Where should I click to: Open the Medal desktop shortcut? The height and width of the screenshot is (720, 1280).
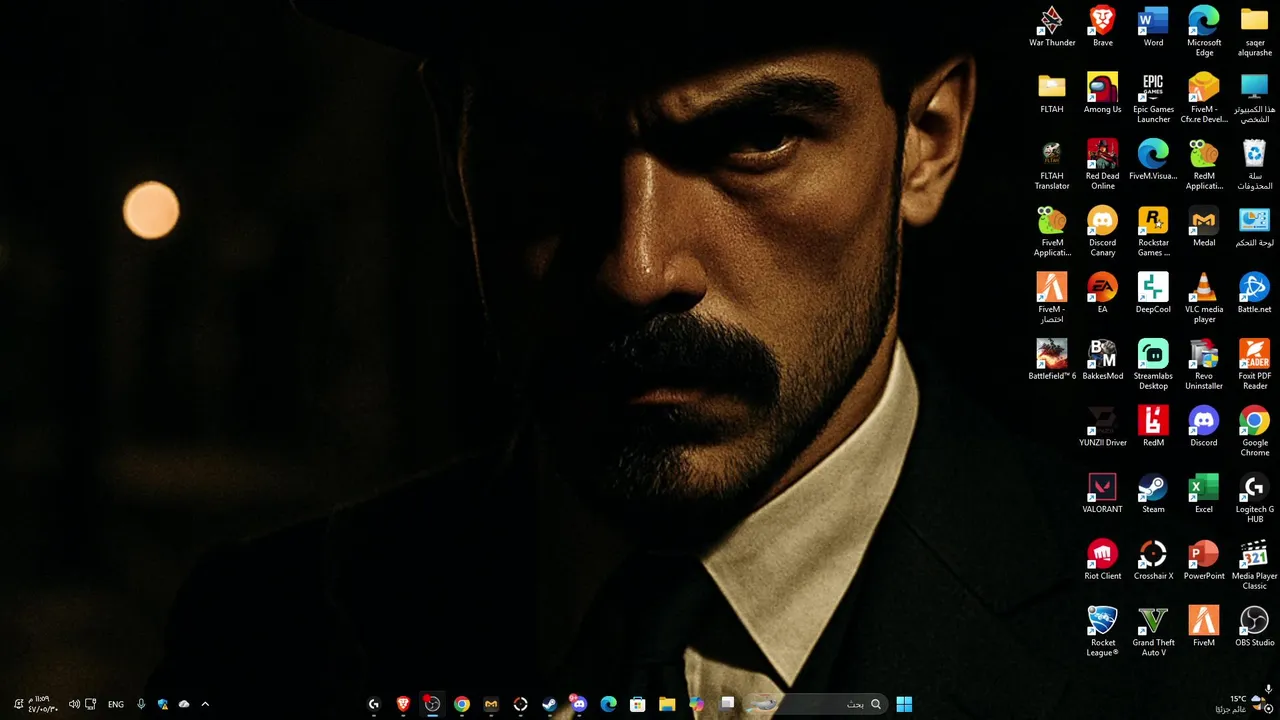point(1204,226)
